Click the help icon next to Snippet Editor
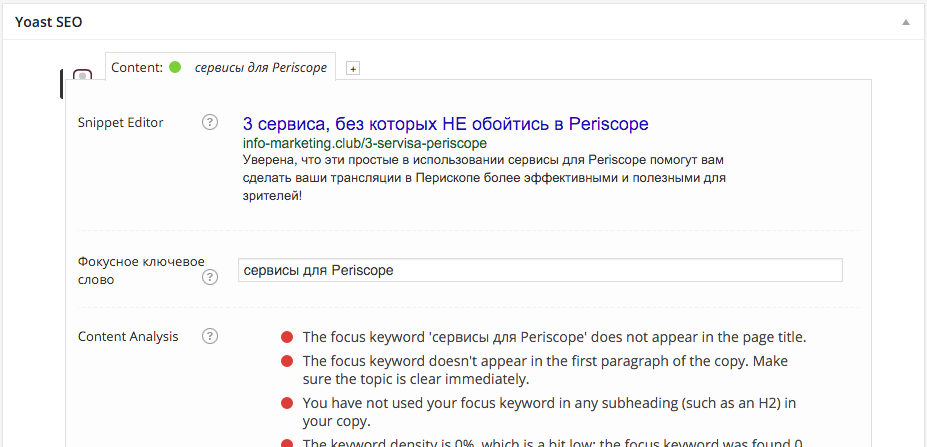The image size is (927, 447). (210, 122)
